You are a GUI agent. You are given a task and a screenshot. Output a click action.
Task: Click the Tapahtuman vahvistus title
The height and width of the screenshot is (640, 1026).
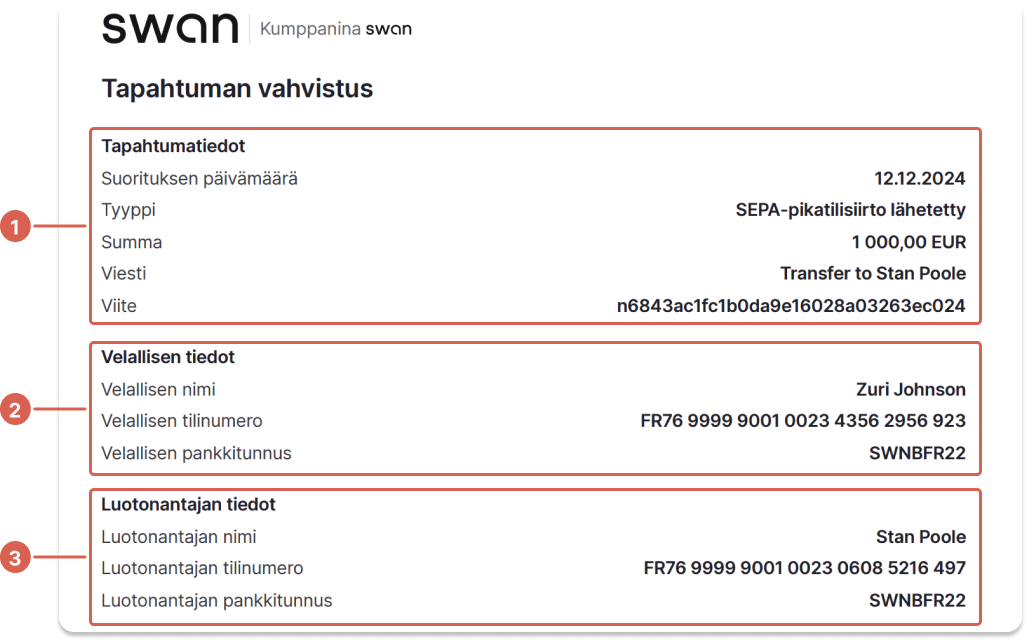pos(237,88)
